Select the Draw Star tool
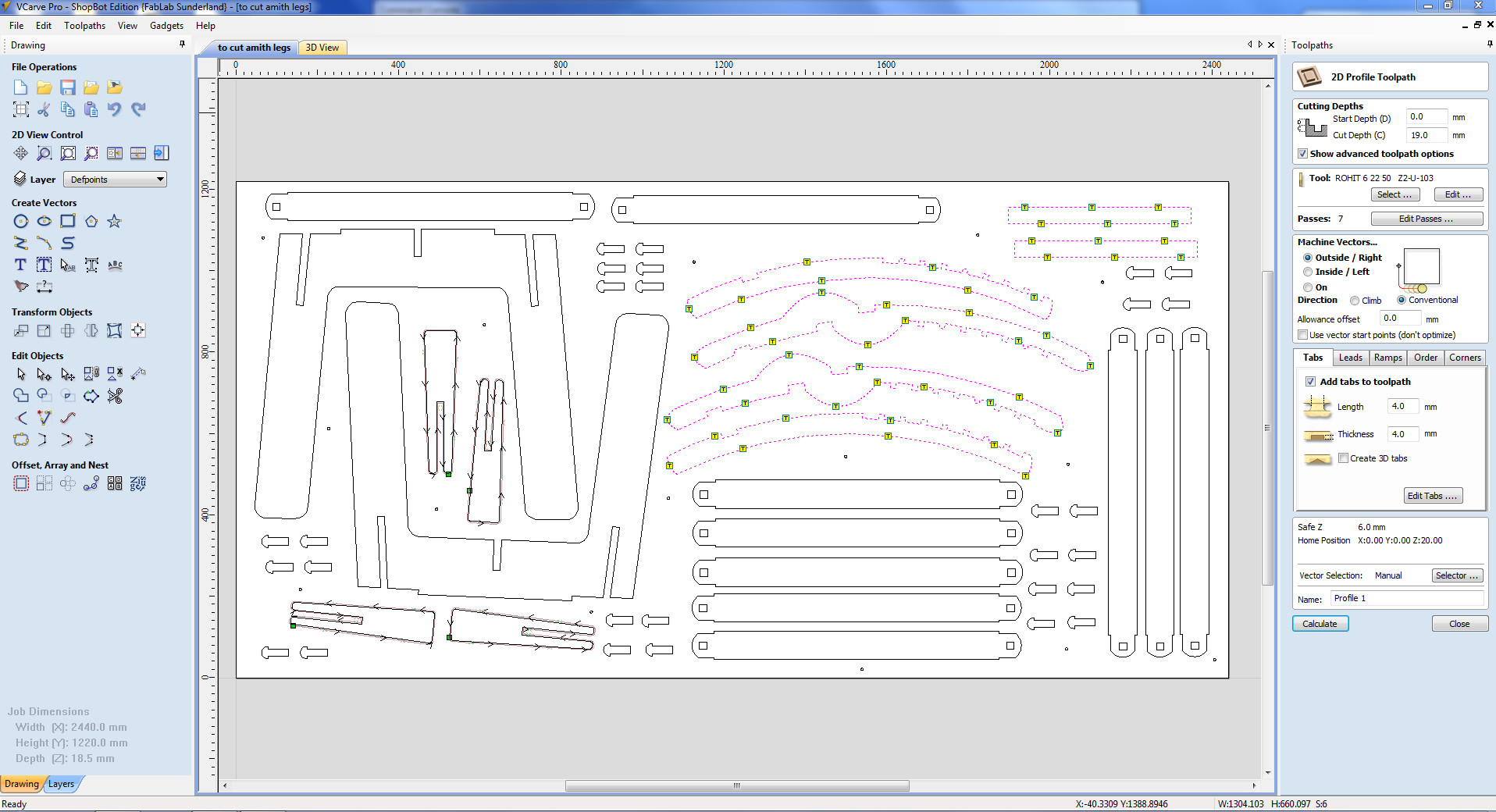This screenshot has height=812, width=1496. (x=115, y=221)
